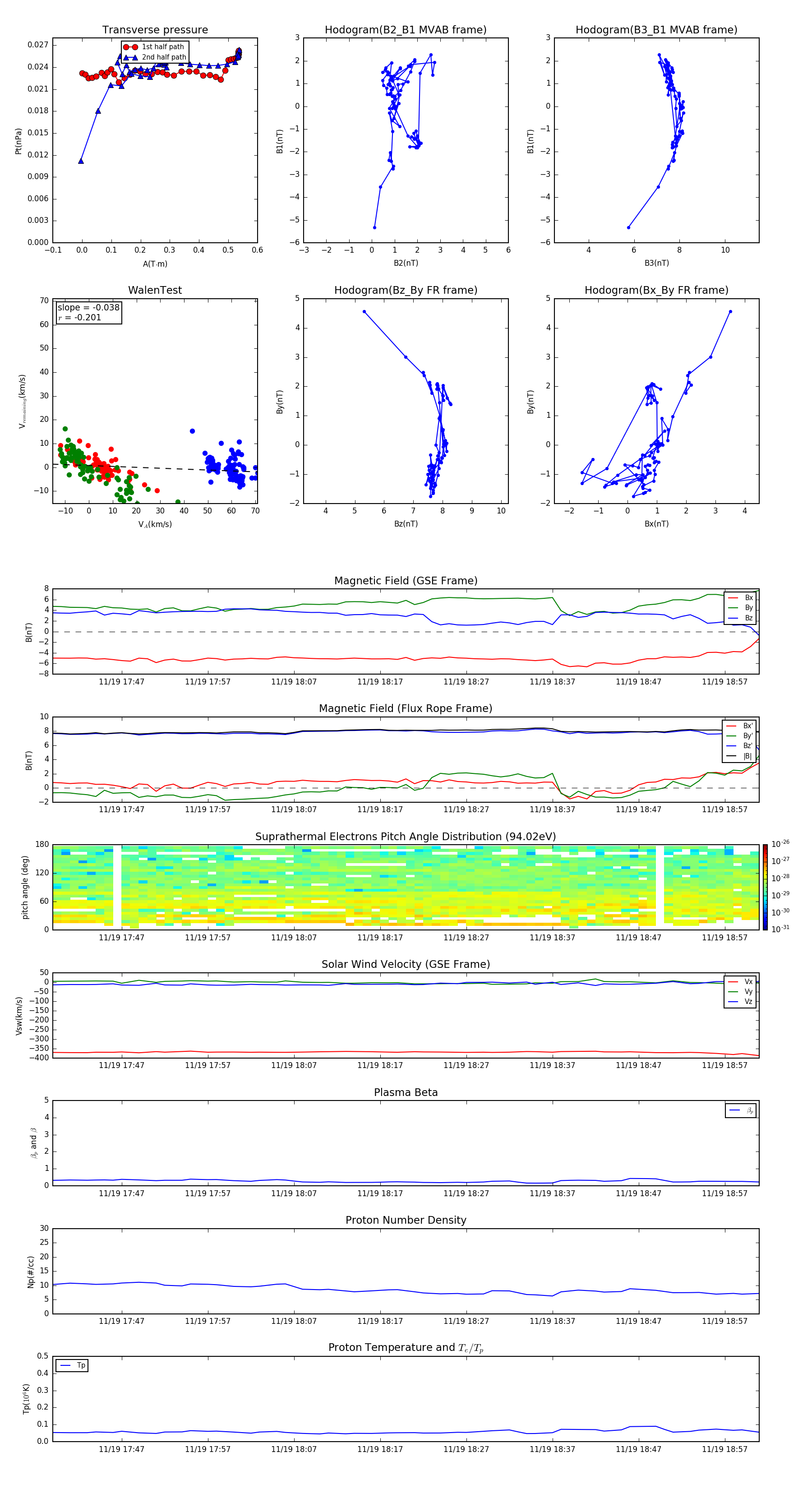Click the '1st half path' legend entry
The width and height of the screenshot is (812, 1489).
click(x=154, y=47)
